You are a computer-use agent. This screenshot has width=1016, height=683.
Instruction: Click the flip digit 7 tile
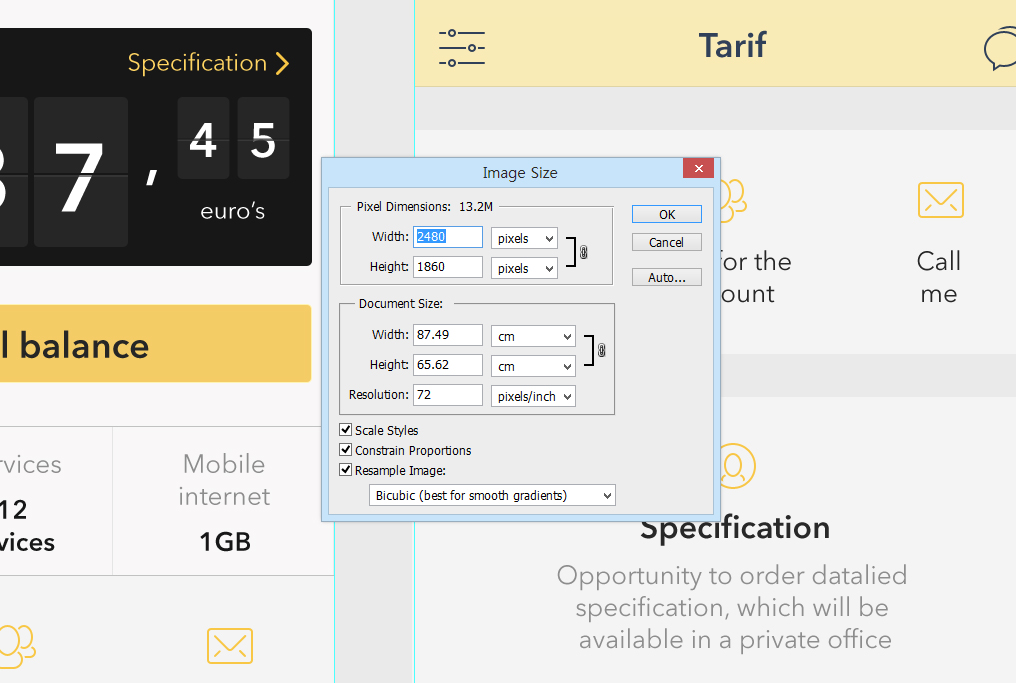[x=81, y=172]
